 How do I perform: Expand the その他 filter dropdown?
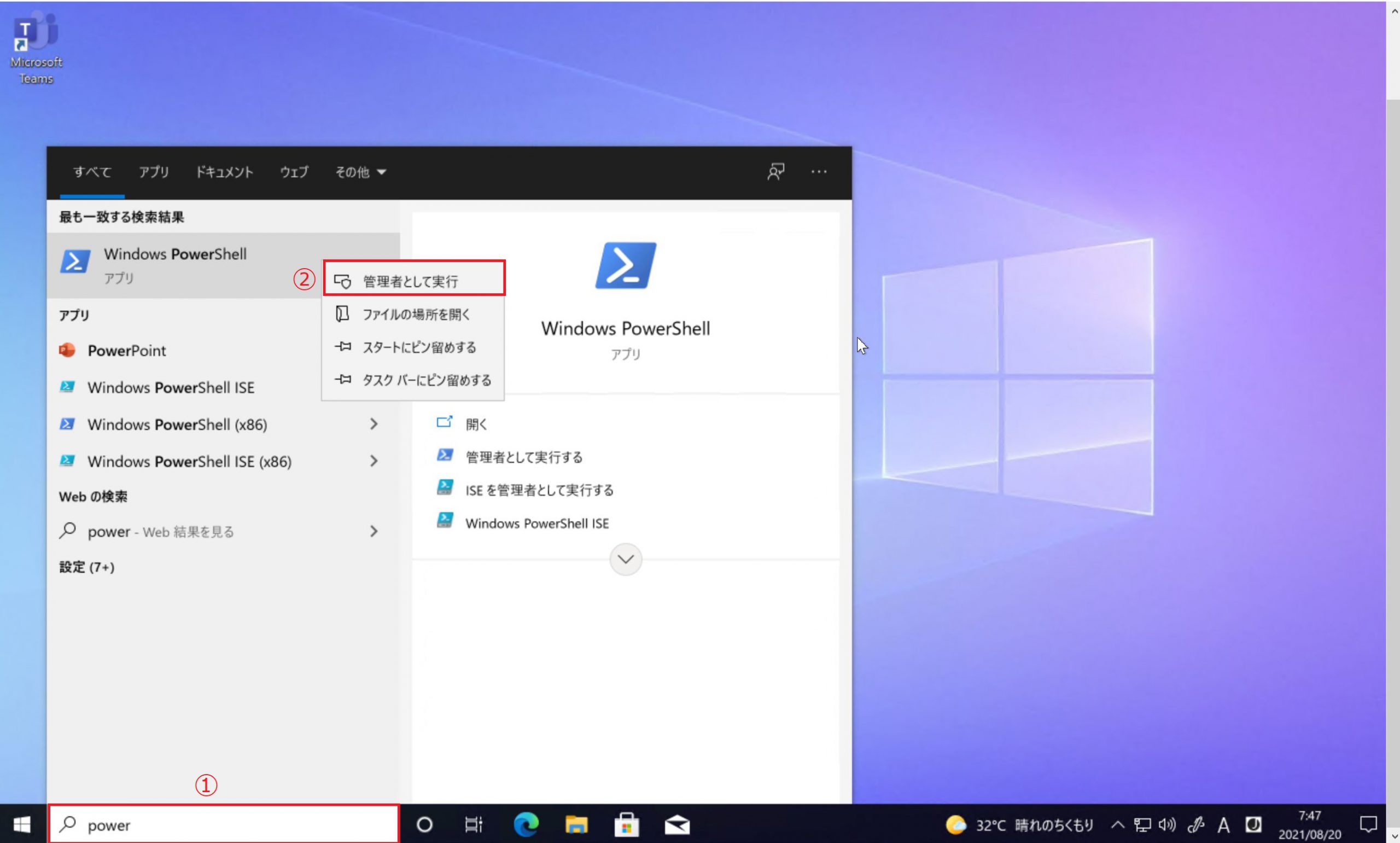(x=360, y=172)
